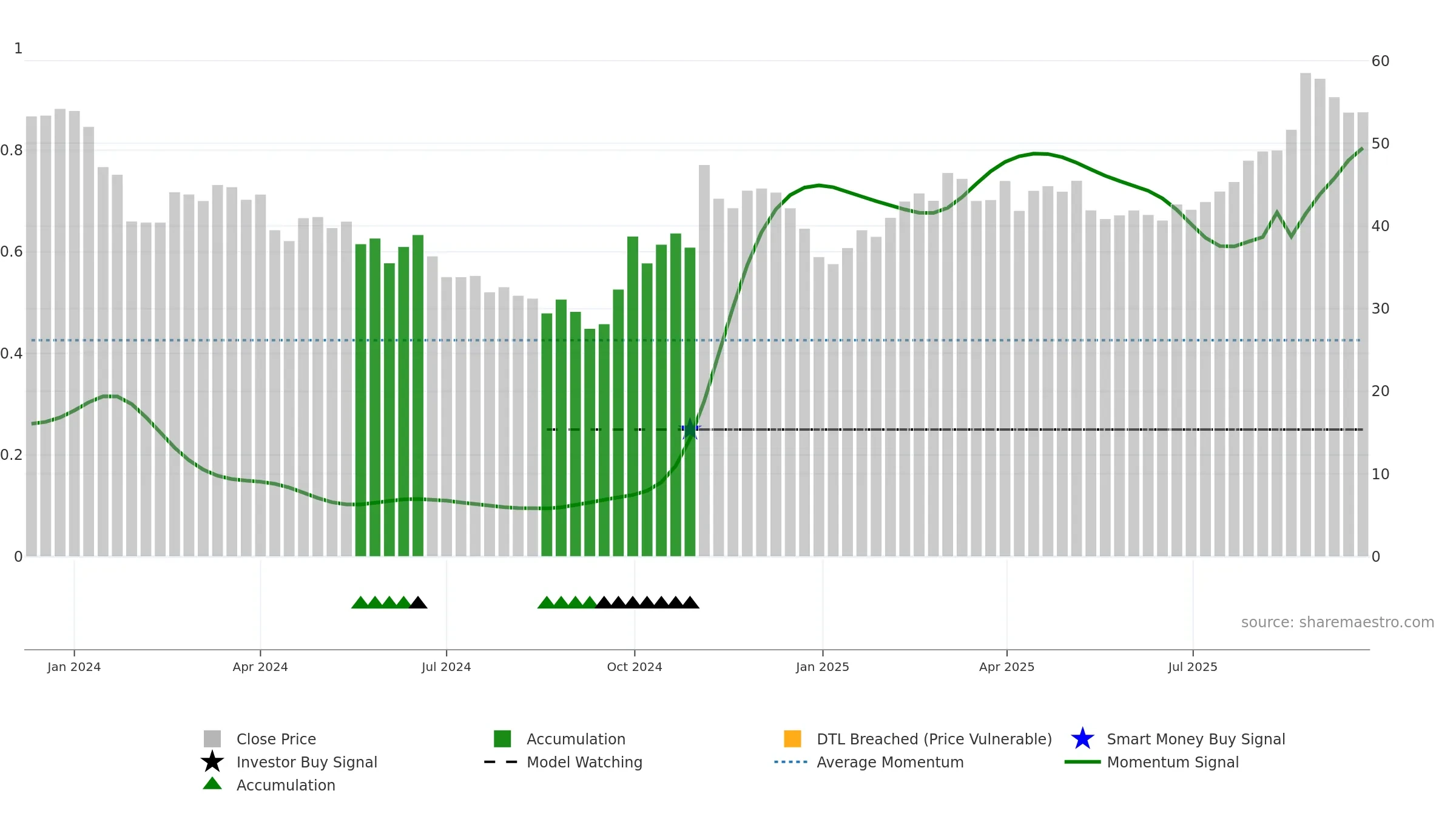Click the last black triangle marker below chart
This screenshot has height=819, width=1456.
tap(690, 602)
